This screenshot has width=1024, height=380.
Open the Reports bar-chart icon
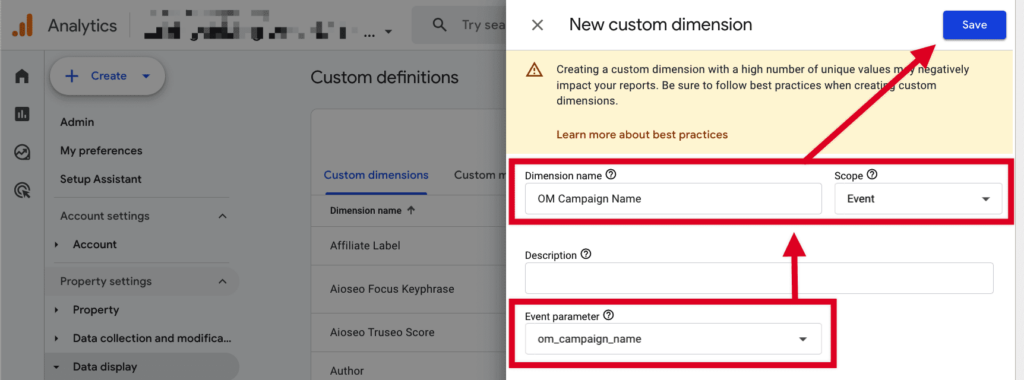point(22,114)
